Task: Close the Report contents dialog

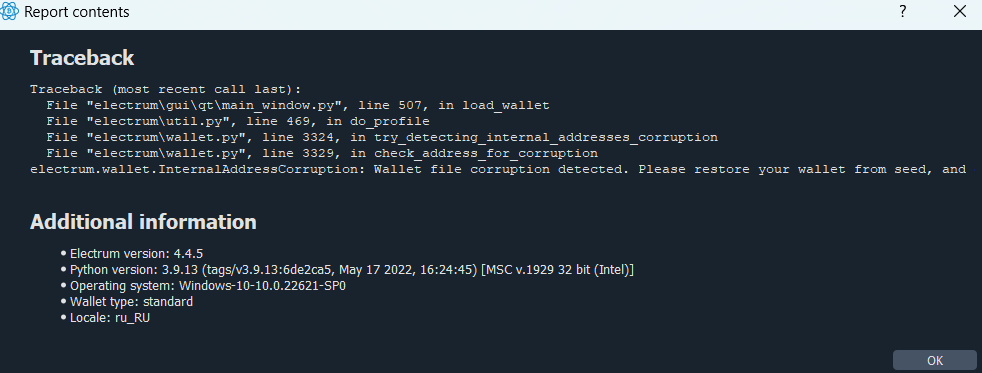Action: pyautogui.click(x=959, y=11)
